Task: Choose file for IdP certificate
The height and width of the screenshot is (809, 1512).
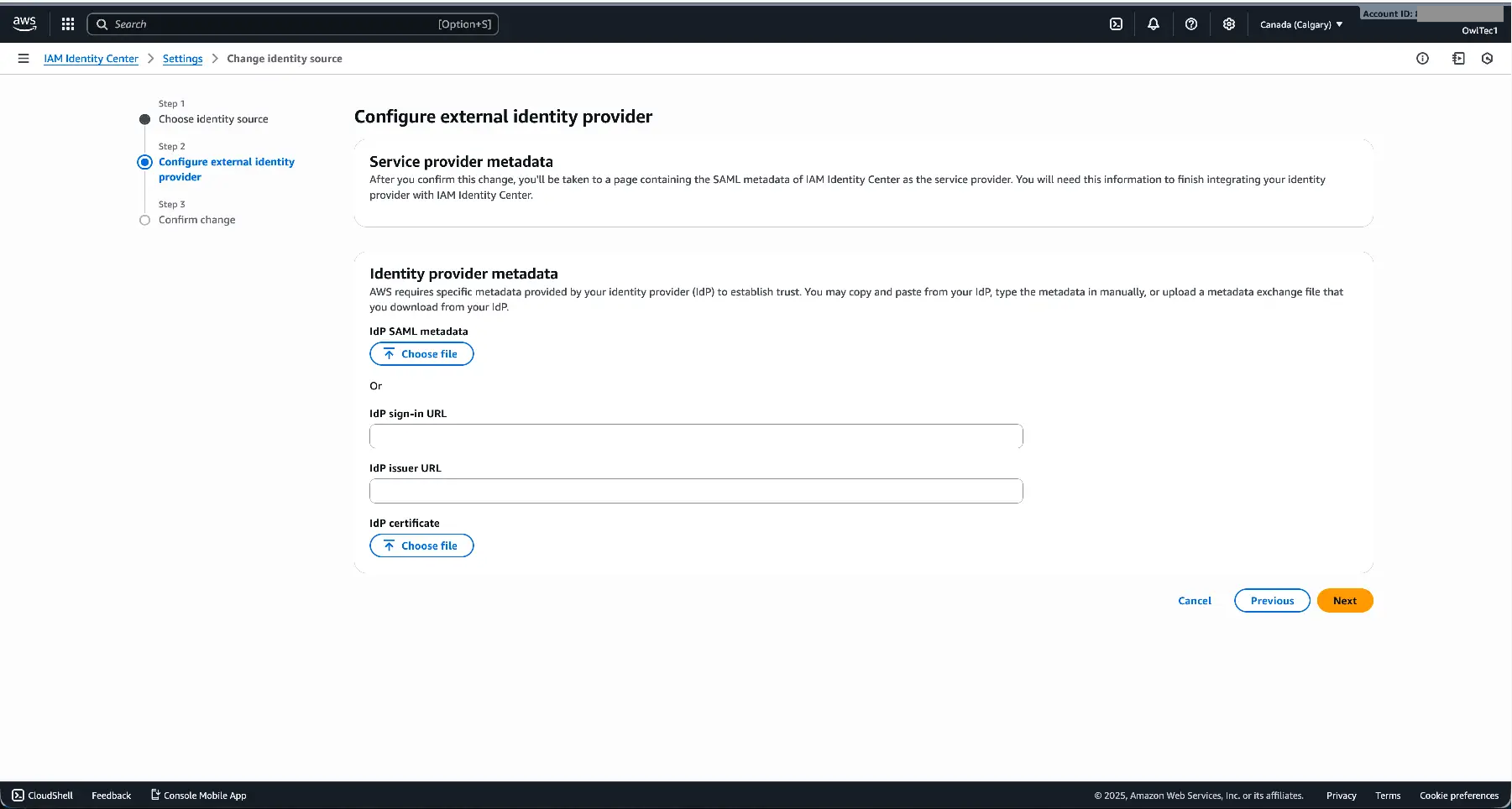Action: click(421, 545)
